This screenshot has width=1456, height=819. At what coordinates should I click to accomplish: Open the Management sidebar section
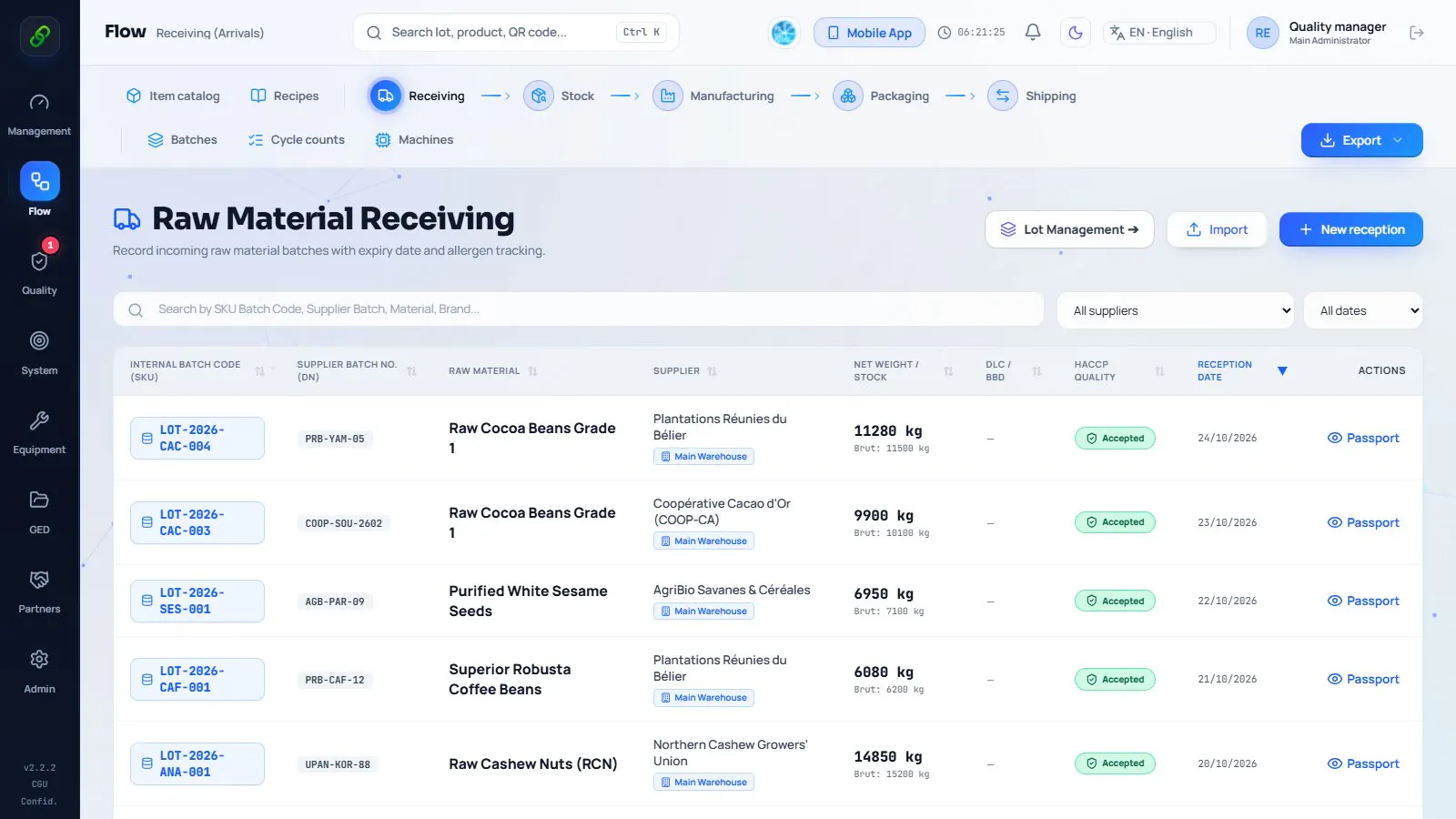coord(39,115)
